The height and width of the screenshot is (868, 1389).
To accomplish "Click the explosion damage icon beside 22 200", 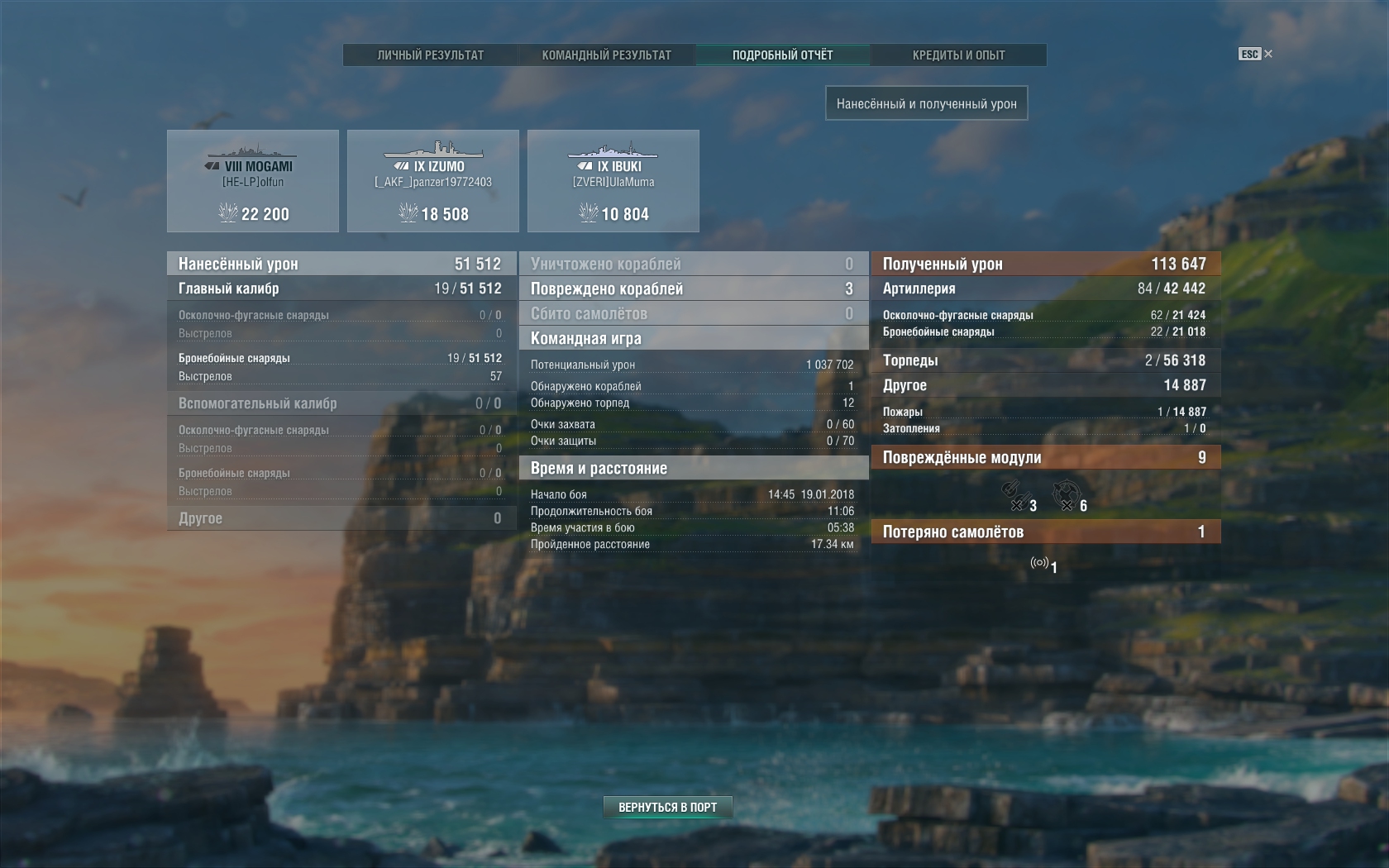I will 227,213.
